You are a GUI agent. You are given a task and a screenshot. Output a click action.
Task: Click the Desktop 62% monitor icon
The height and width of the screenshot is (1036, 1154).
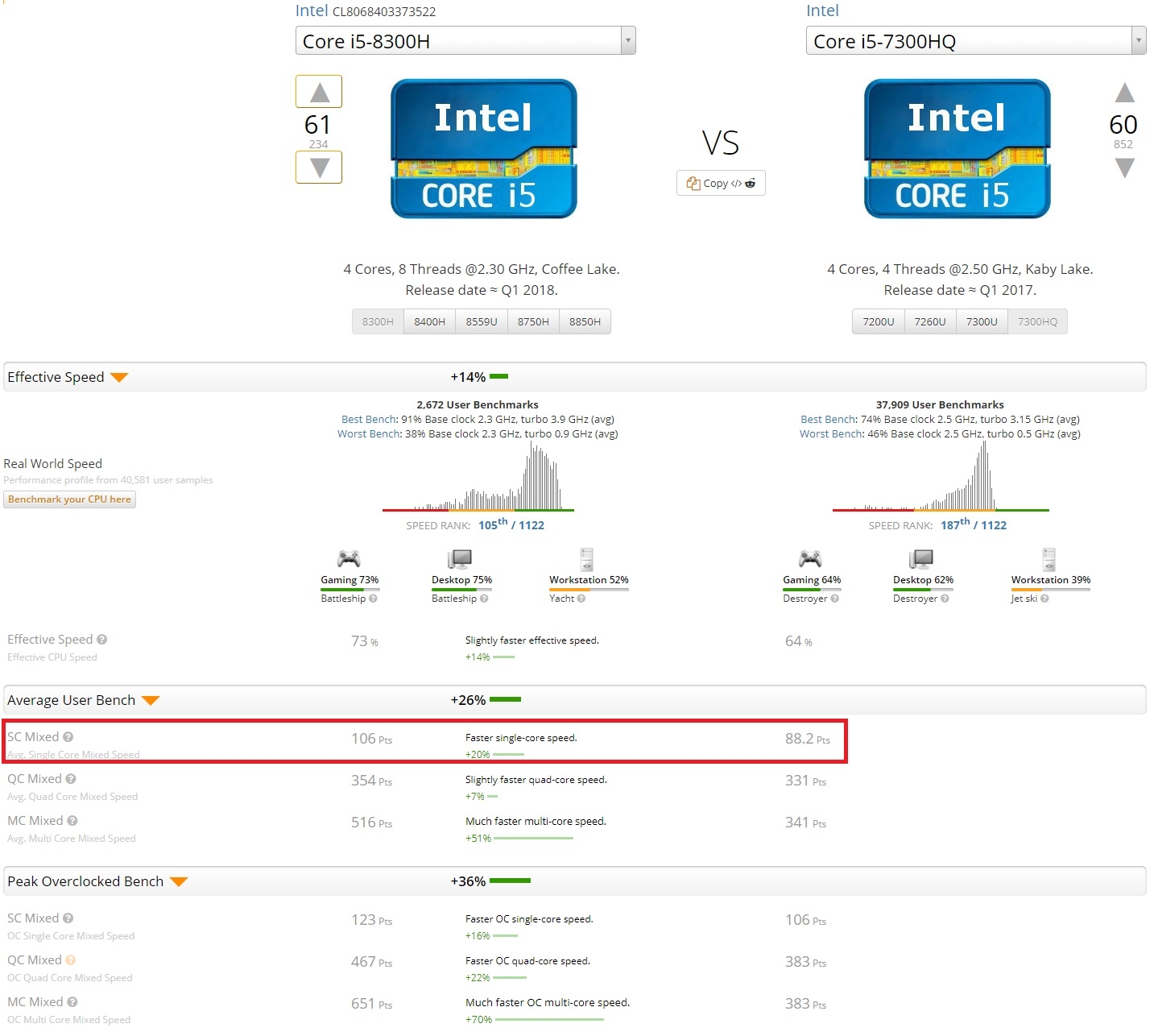pos(921,558)
